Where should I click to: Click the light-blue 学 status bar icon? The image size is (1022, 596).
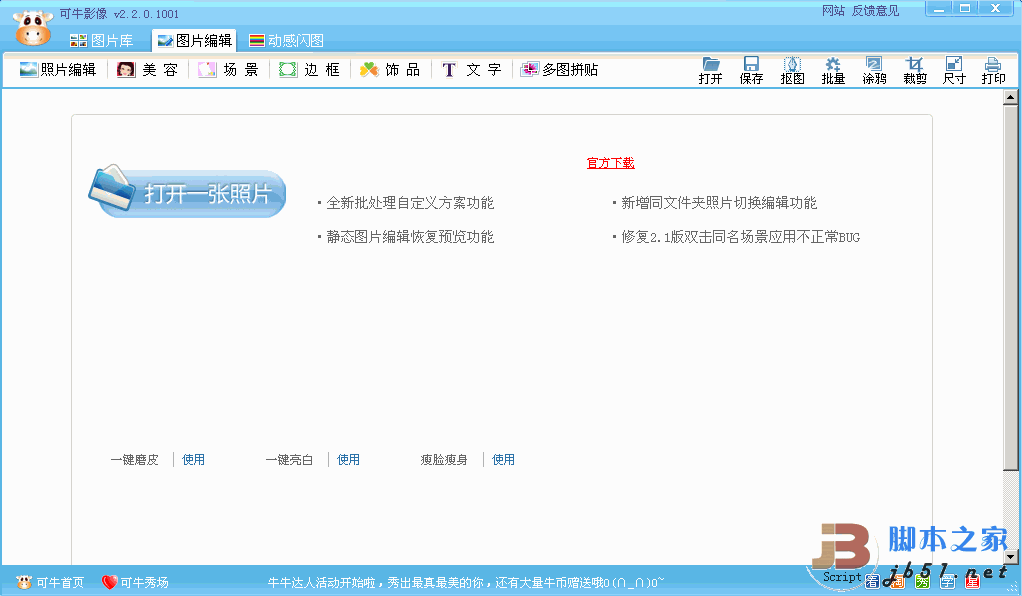947,580
